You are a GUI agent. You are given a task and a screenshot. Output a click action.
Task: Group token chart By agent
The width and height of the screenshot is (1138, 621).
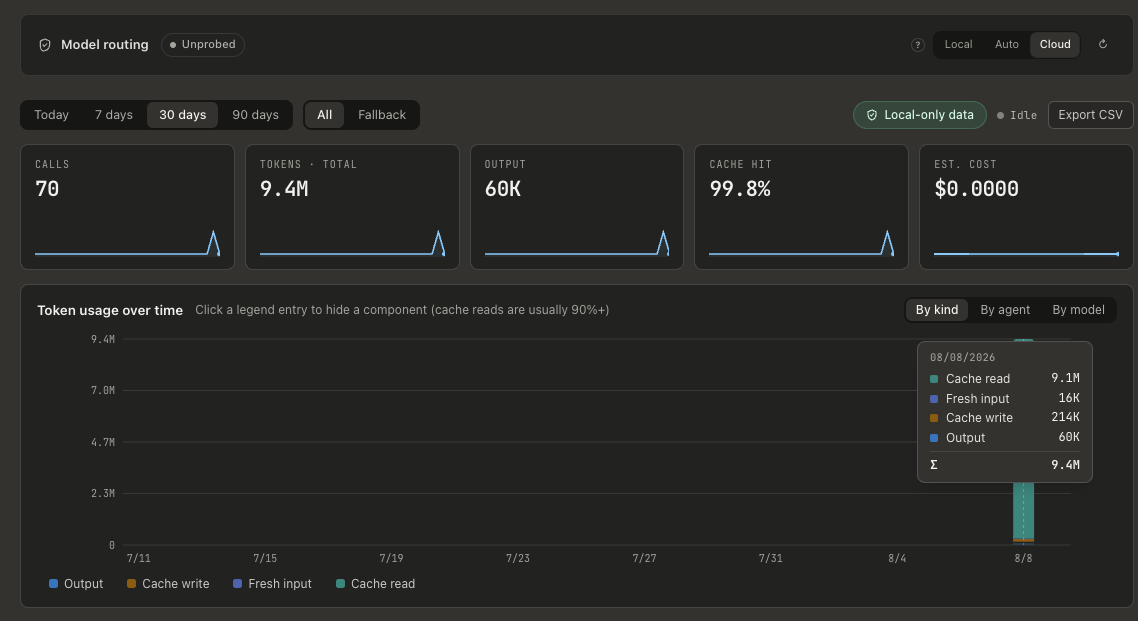[x=1004, y=310]
